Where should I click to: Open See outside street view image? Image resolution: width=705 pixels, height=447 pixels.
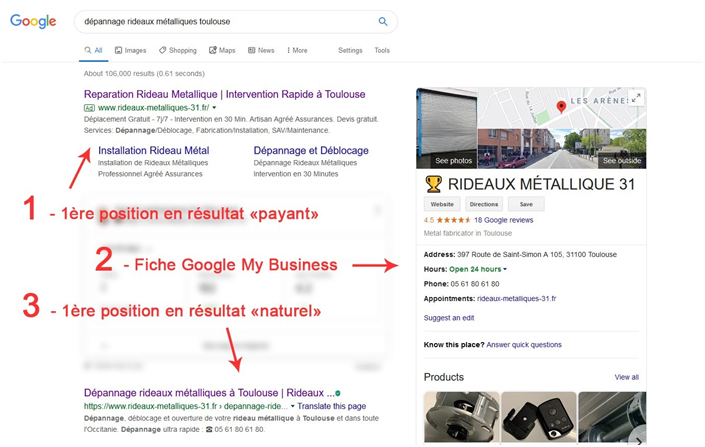562,148
